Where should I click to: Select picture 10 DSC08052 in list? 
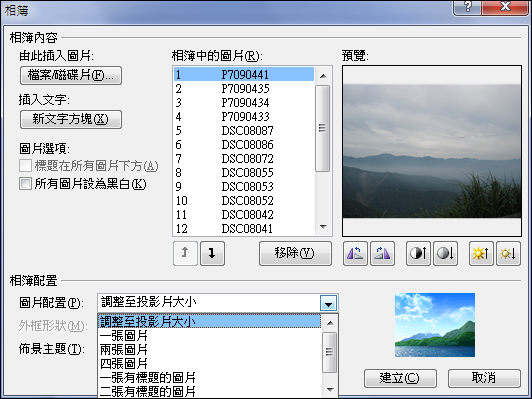pyautogui.click(x=244, y=201)
